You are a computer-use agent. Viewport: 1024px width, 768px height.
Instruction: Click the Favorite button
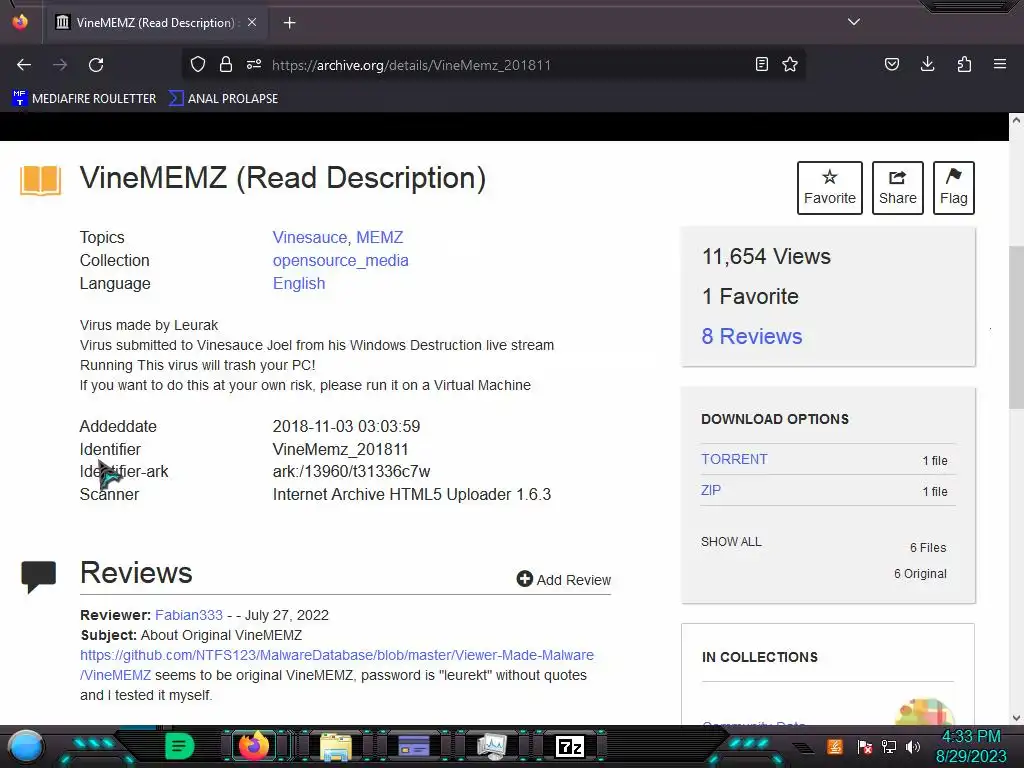click(x=829, y=187)
